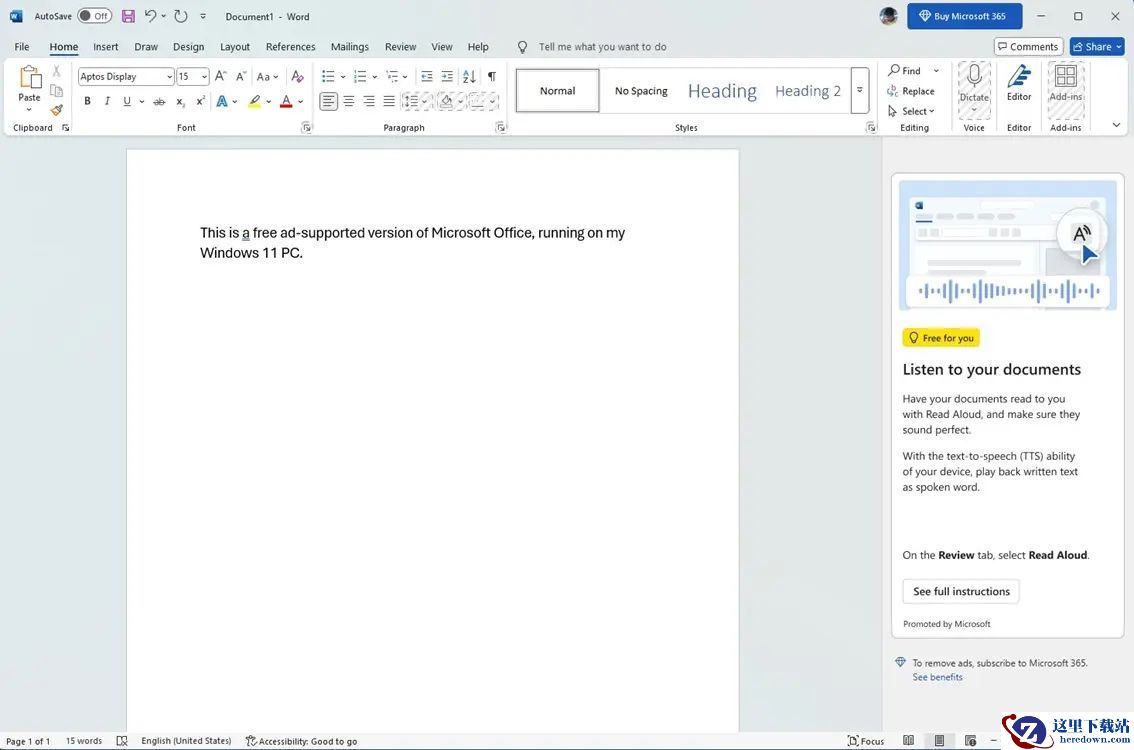Select the Format Painter brush
This screenshot has height=750, width=1134.
click(56, 110)
